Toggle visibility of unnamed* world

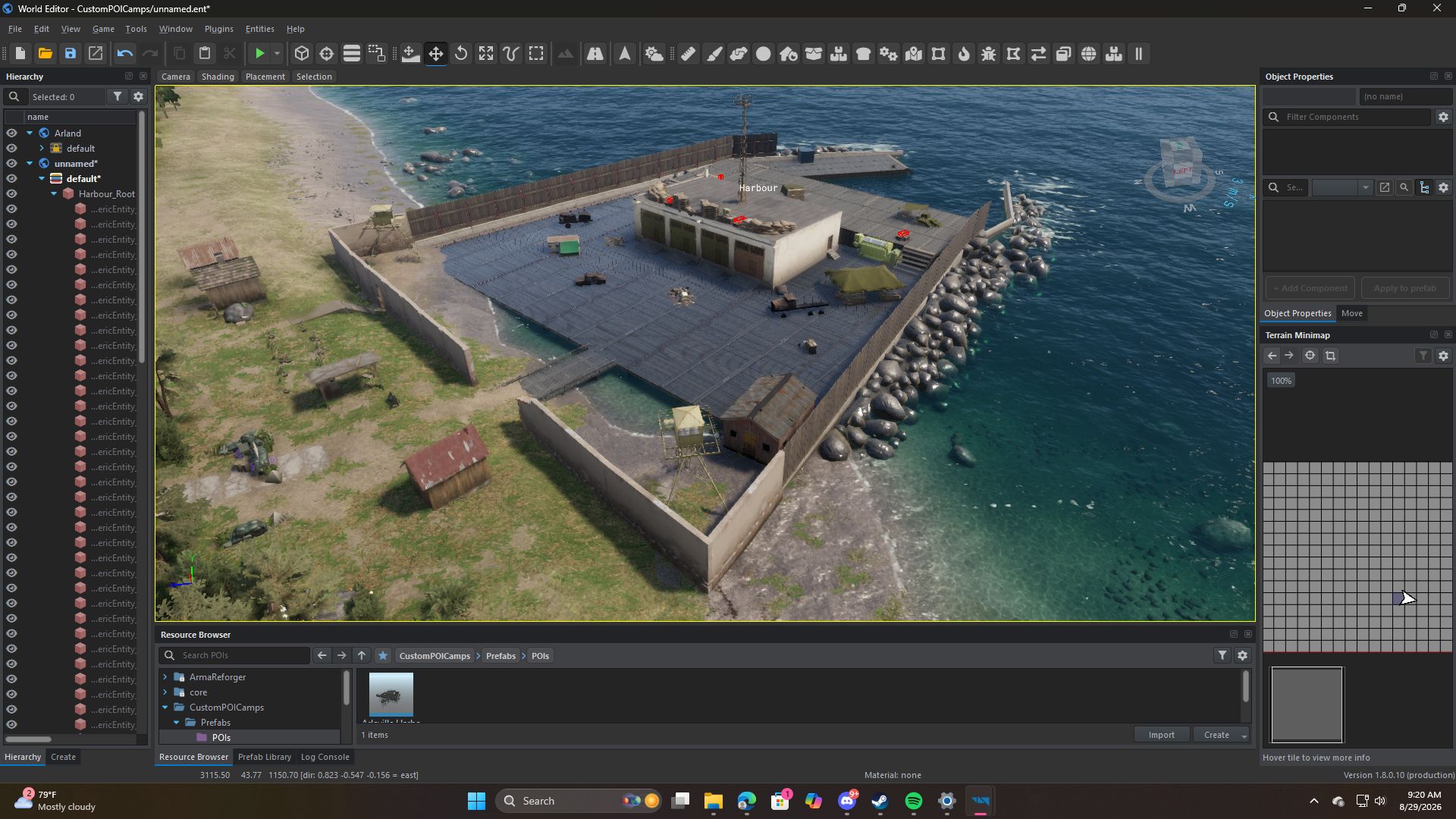click(11, 163)
